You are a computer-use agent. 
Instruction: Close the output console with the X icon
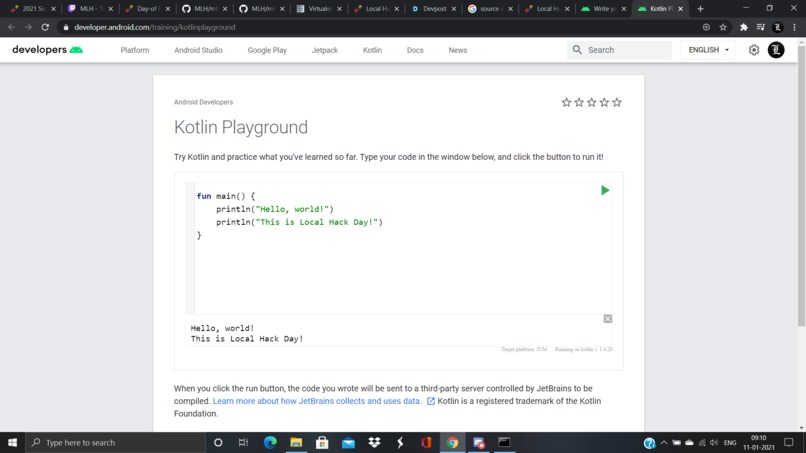tap(608, 319)
